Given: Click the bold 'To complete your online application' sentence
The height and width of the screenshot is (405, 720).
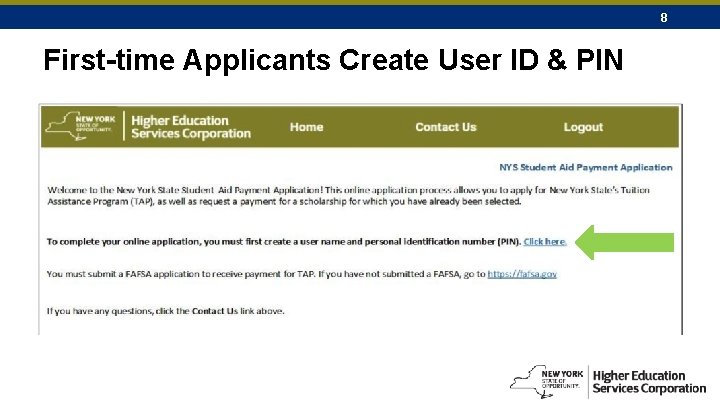Looking at the screenshot, I should coord(284,242).
